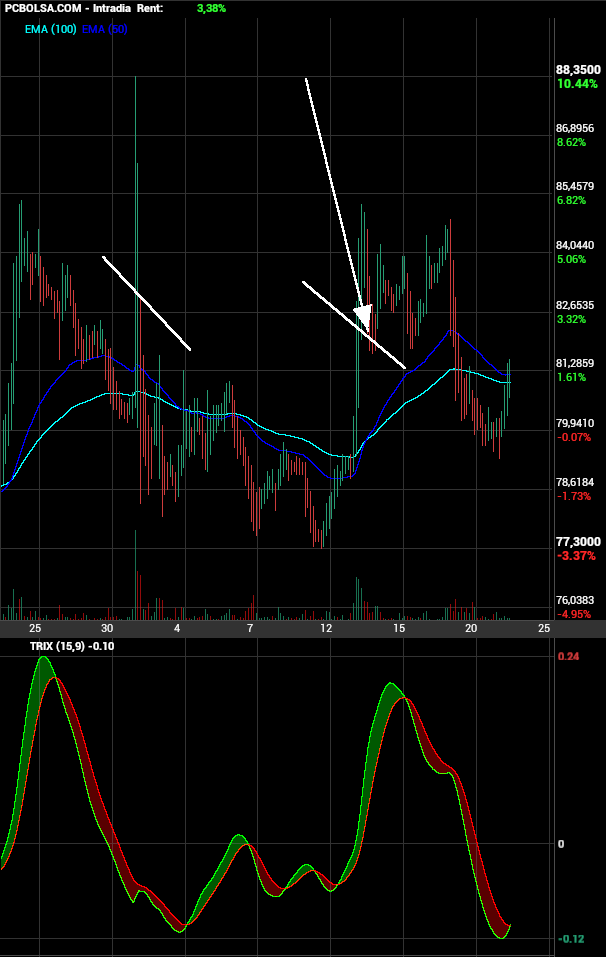Click the Rent: label
This screenshot has width=606, height=957.
point(150,9)
